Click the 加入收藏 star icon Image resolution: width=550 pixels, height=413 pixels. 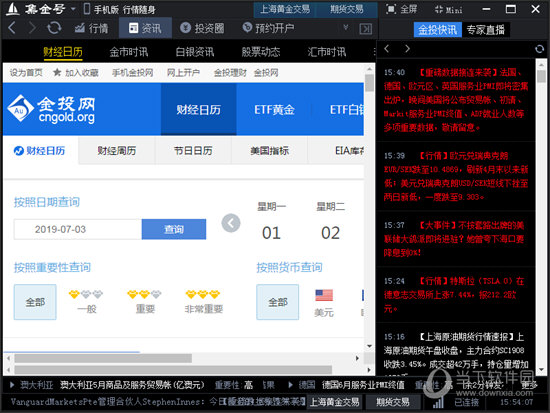(x=57, y=72)
